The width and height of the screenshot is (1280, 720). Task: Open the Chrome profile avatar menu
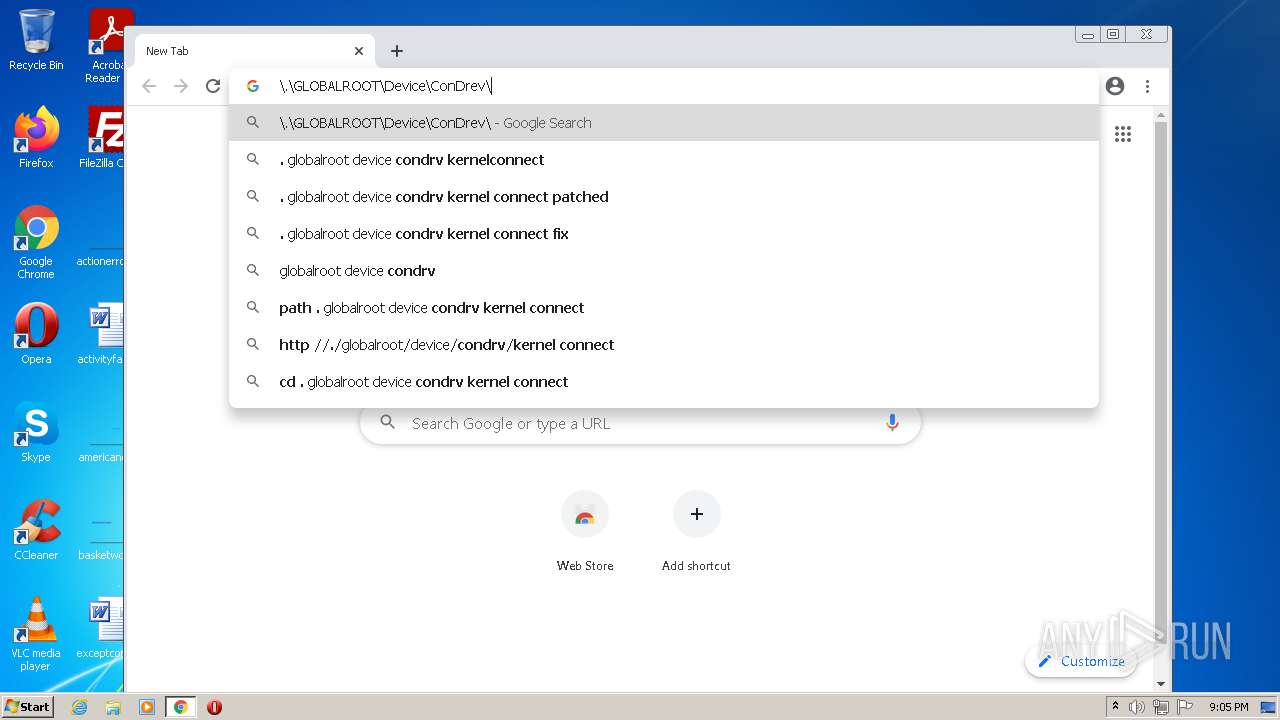click(x=1115, y=86)
